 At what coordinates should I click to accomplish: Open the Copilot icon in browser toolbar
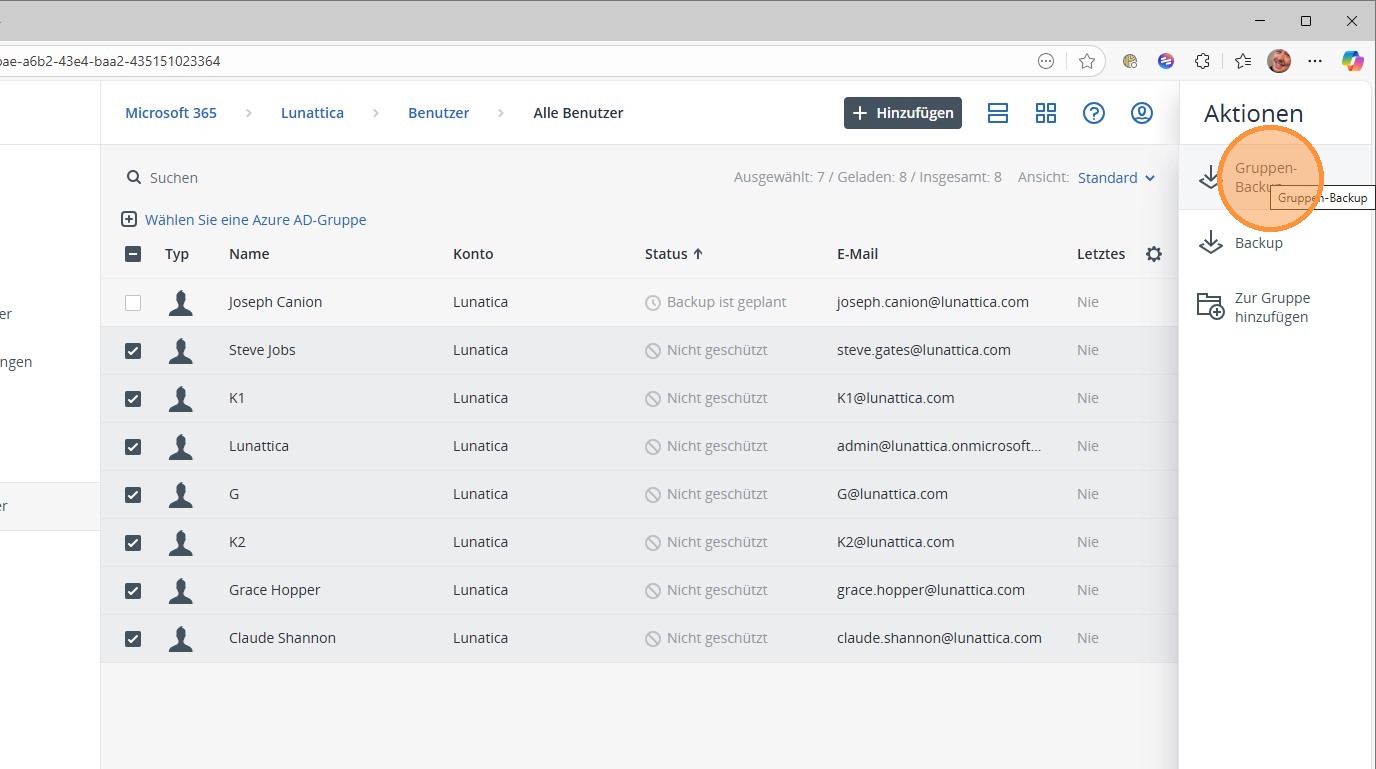tap(1352, 61)
